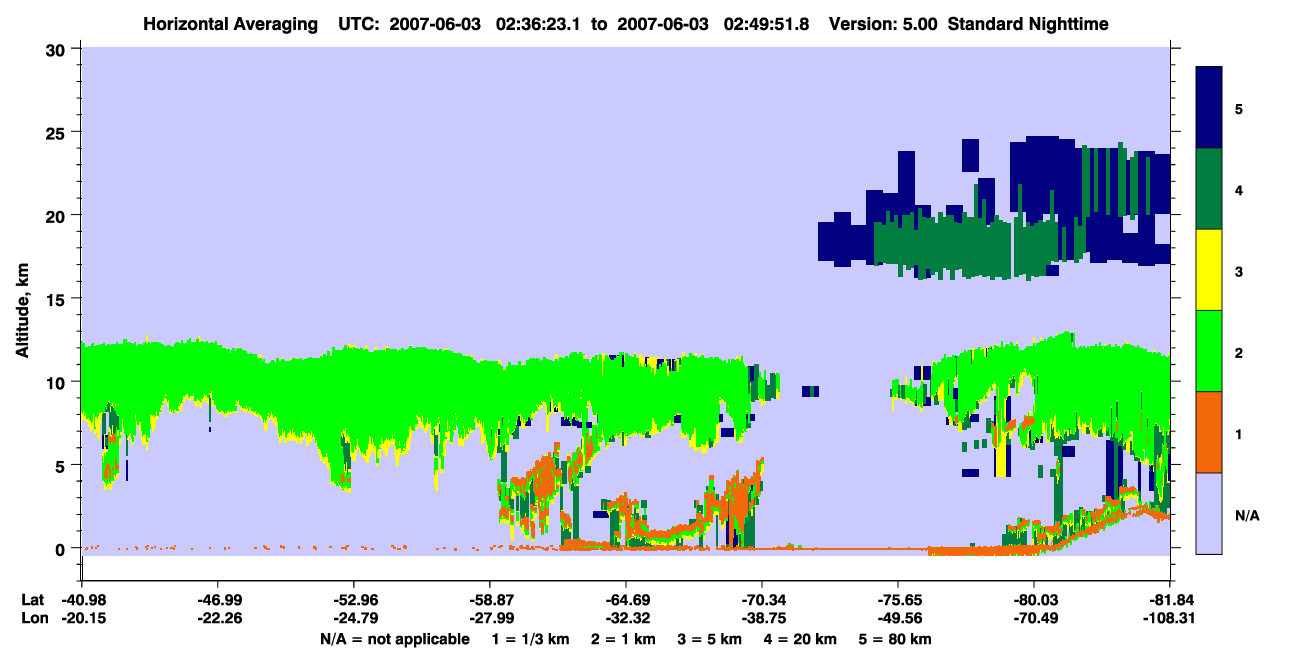
Task: Click the color bar label '5'
Action: click(1239, 108)
